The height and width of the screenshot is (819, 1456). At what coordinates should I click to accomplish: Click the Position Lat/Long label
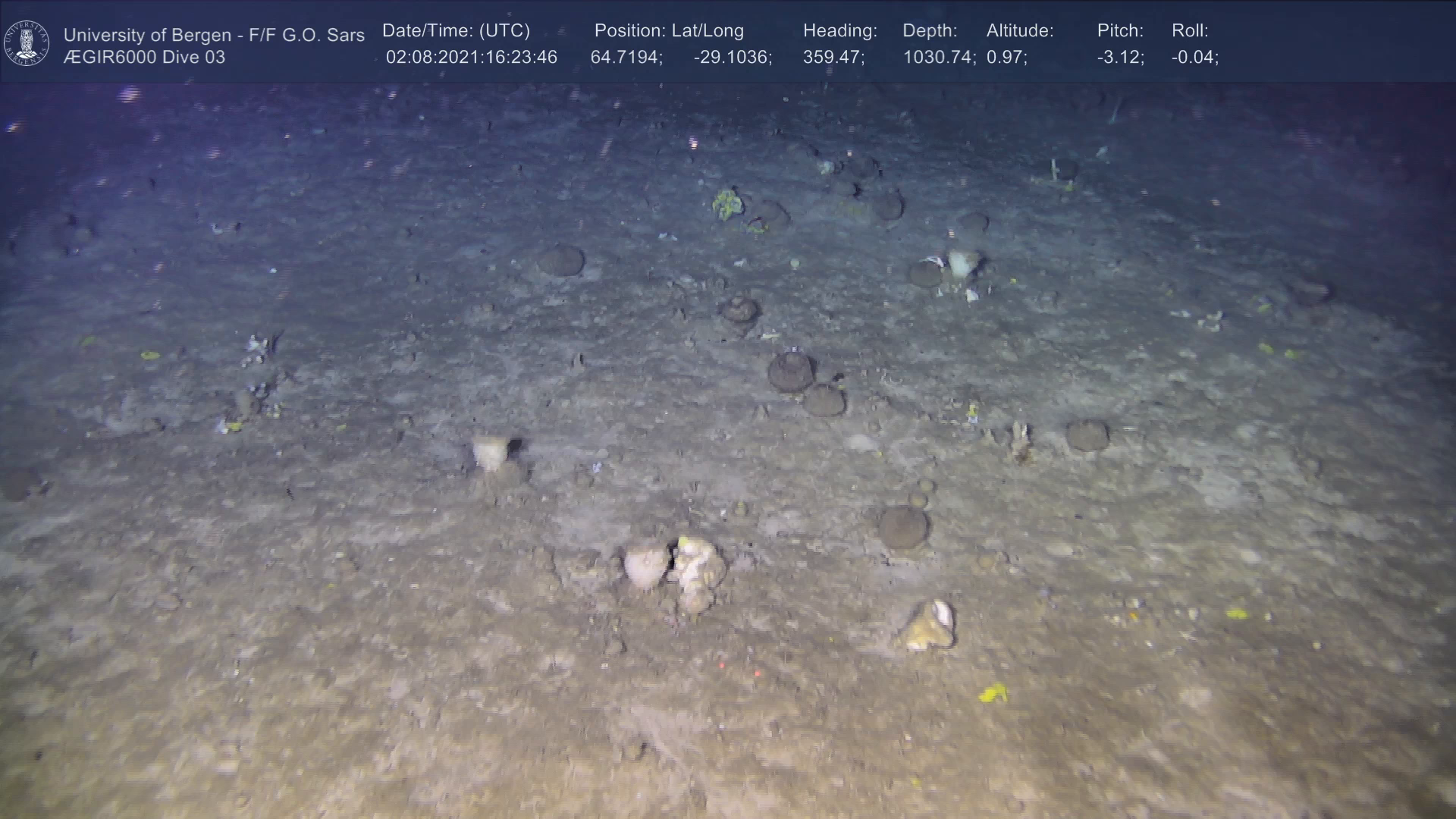tap(668, 31)
